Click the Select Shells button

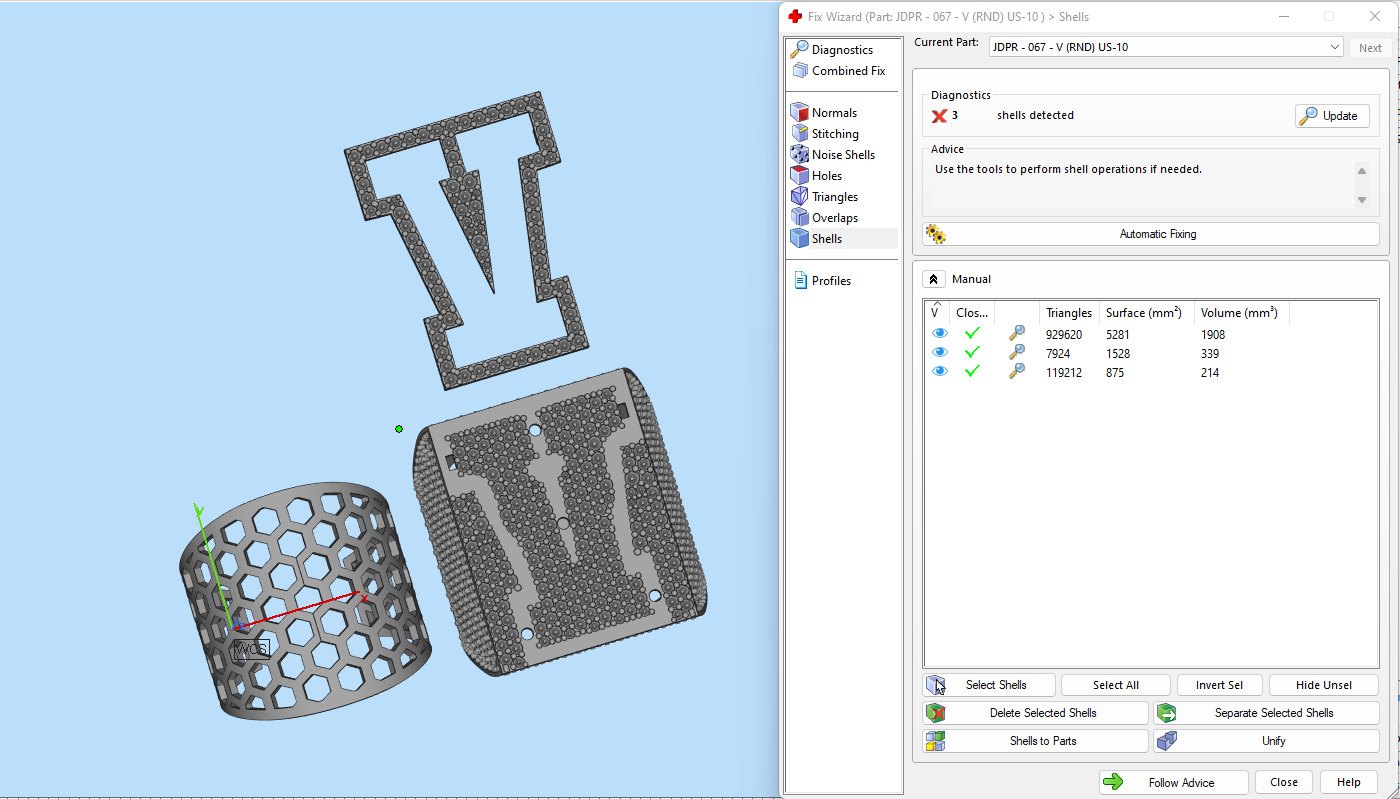tap(989, 685)
